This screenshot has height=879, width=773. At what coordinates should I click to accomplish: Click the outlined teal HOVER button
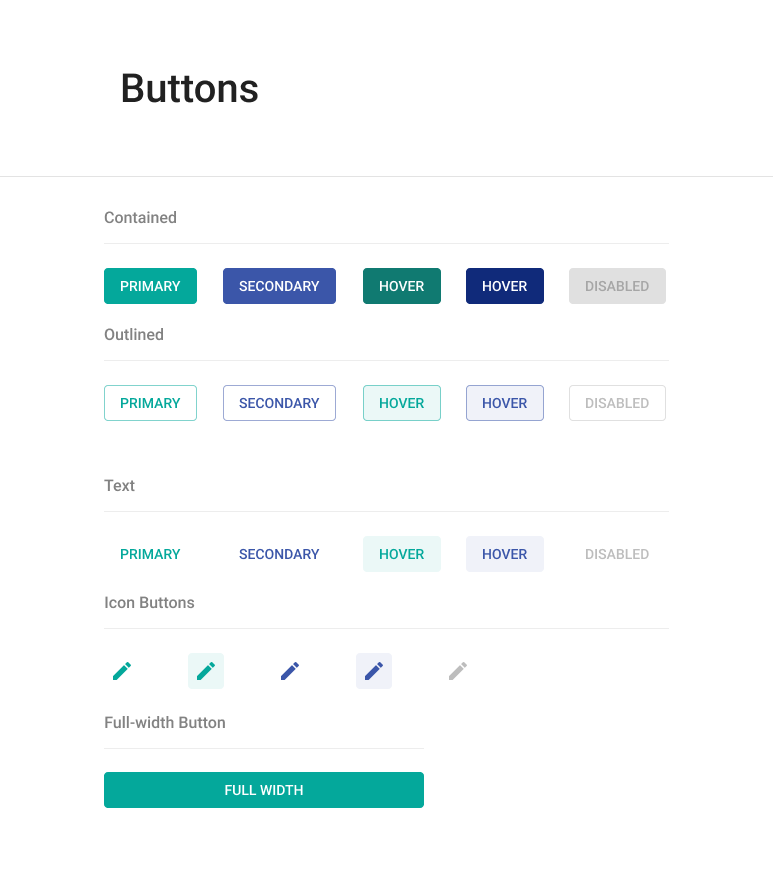click(x=401, y=403)
